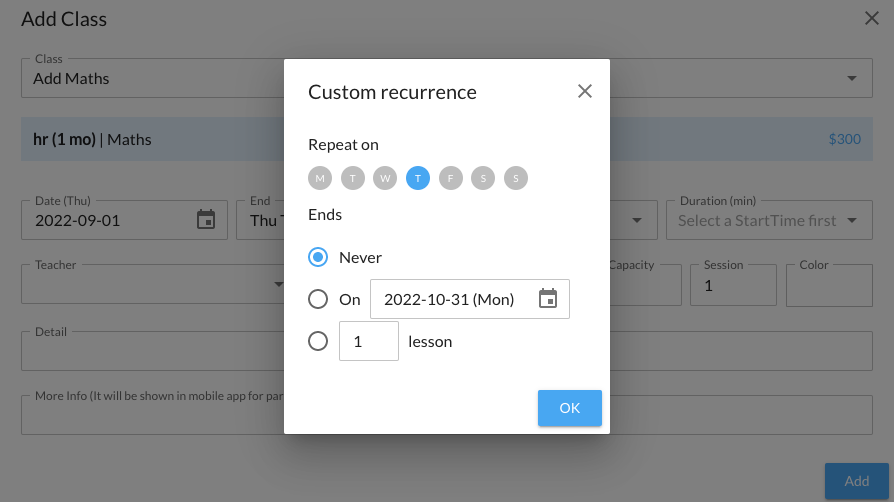Expand the Teacher dropdown
Viewport: 894px width, 502px height.
278,286
